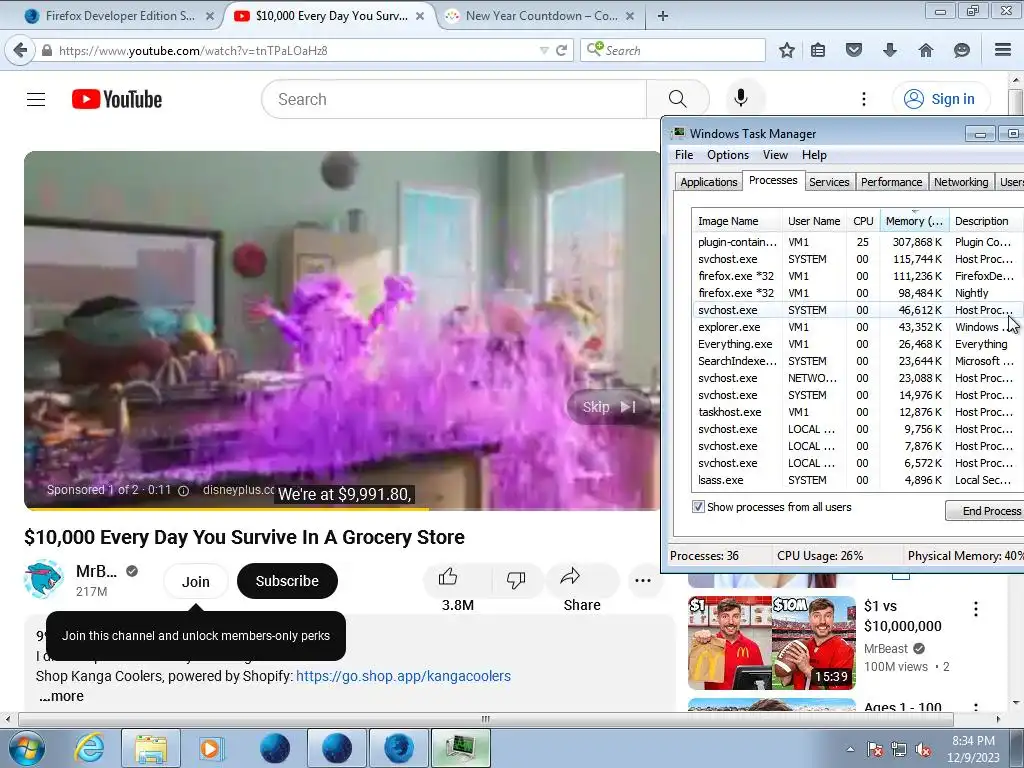
Task: Open Task Manager File menu
Action: point(684,155)
